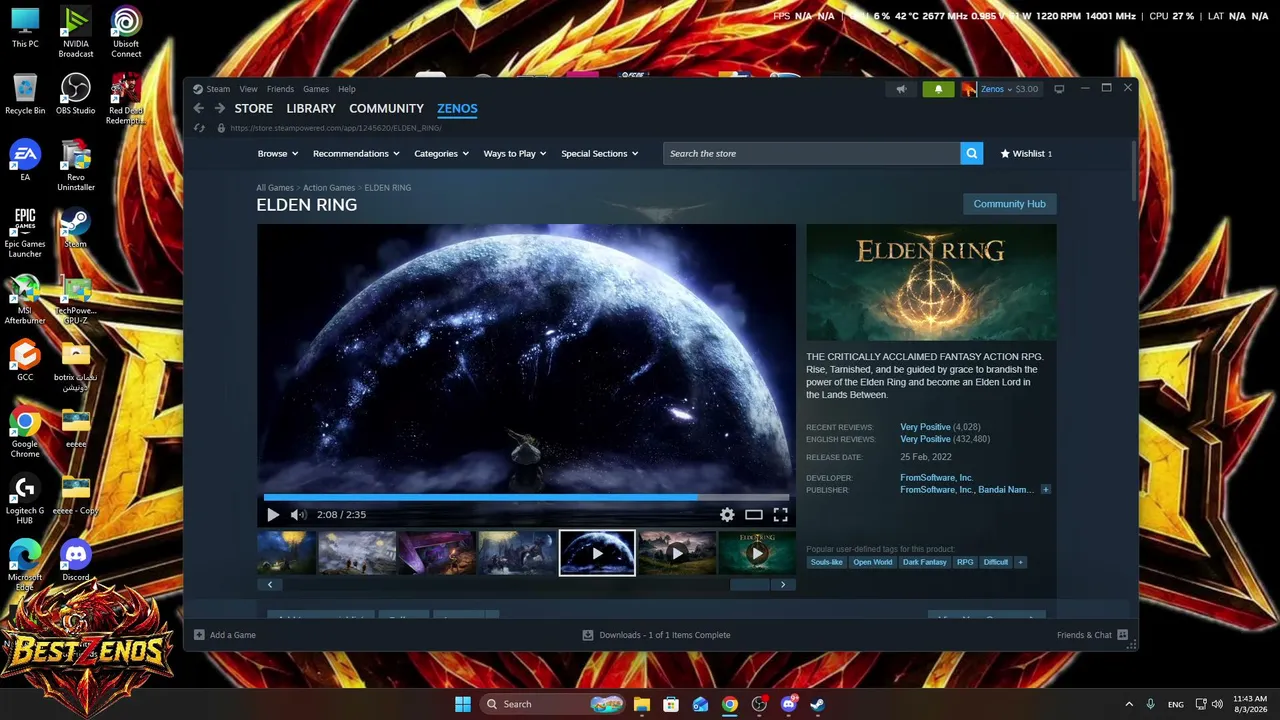Open the FromSoftware, Inc. developer link
1280x720 pixels.
pos(937,478)
